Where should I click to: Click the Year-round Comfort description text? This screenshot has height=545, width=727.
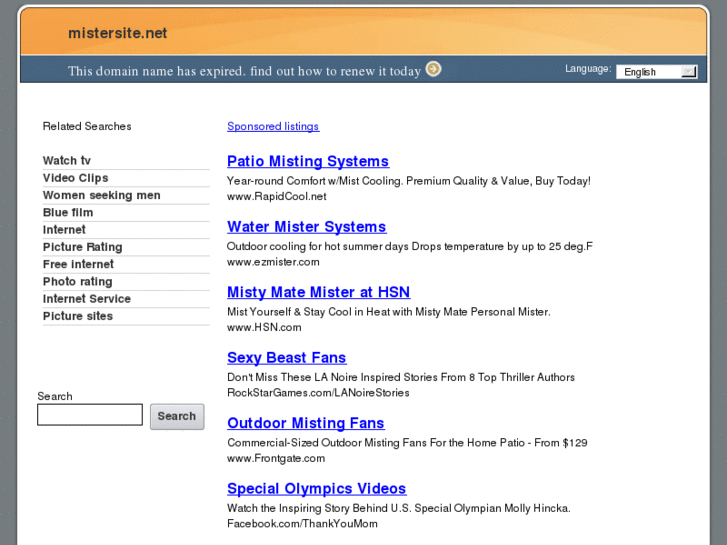pyautogui.click(x=408, y=181)
